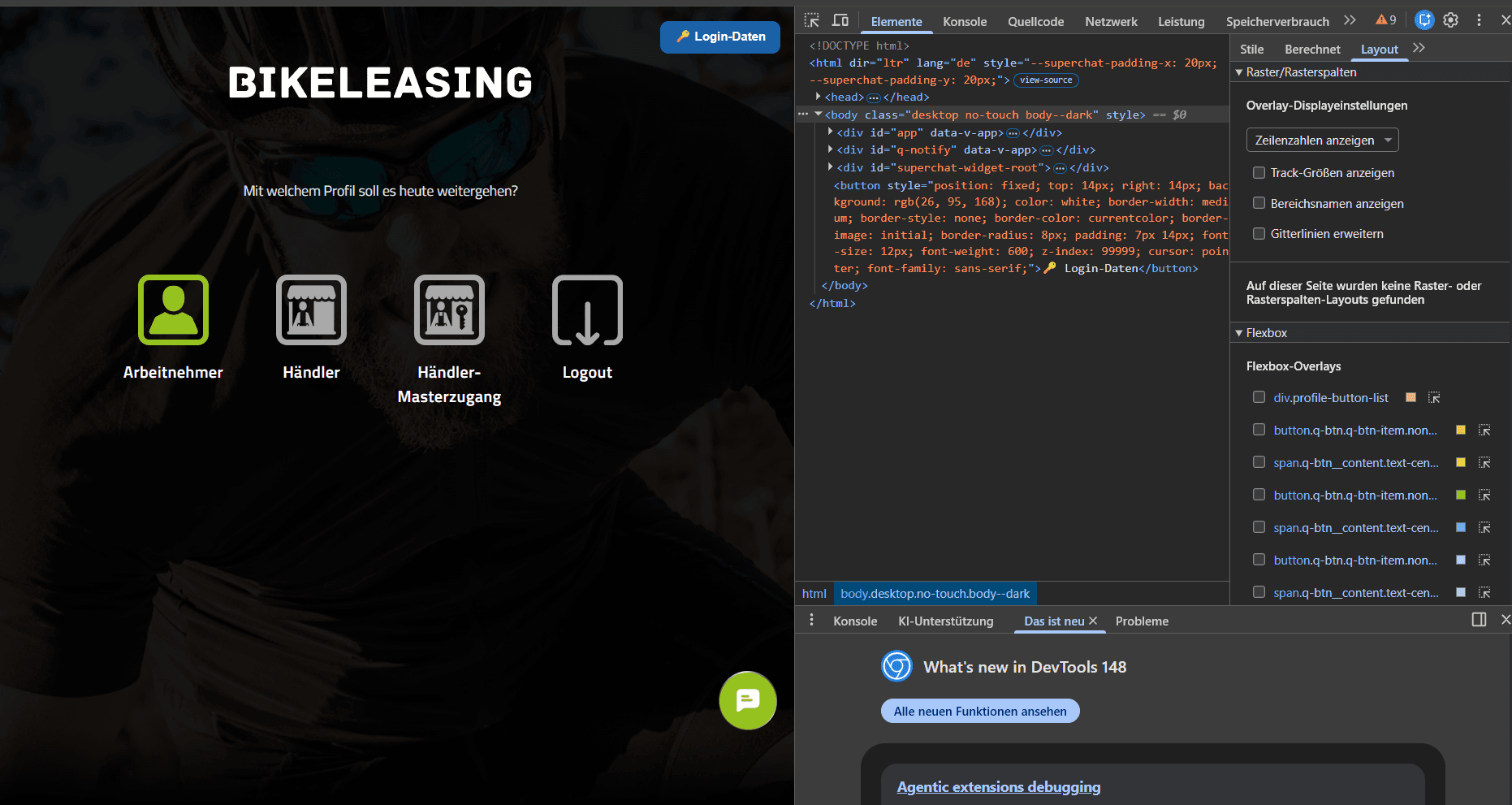Close the bottom drawer panel
The image size is (1512, 805).
click(x=1505, y=620)
